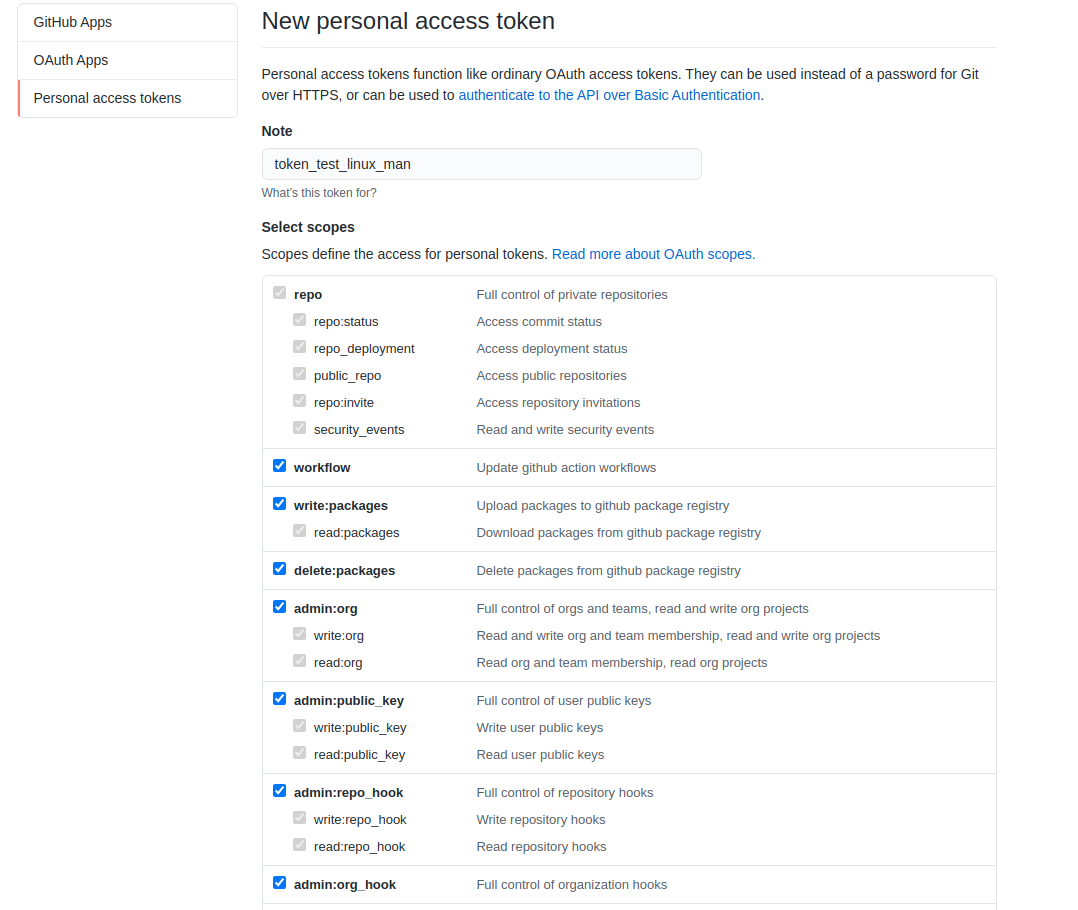
Task: Switch to OAuth Apps section
Action: [70, 60]
